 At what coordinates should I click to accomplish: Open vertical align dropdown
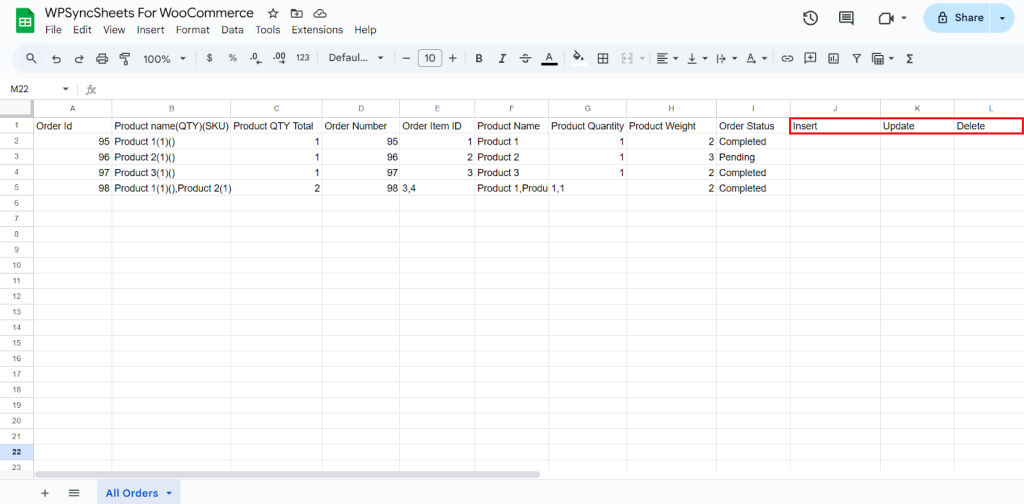[x=697, y=58]
